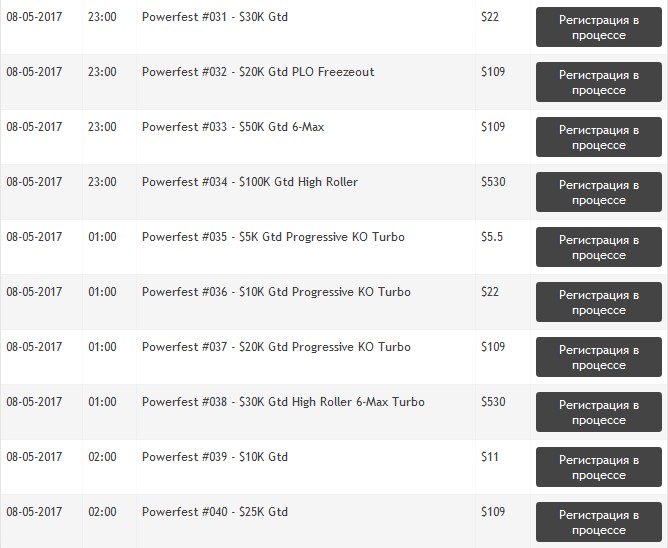Click registration button for Powerfest #037
This screenshot has height=548, width=668.
(599, 357)
